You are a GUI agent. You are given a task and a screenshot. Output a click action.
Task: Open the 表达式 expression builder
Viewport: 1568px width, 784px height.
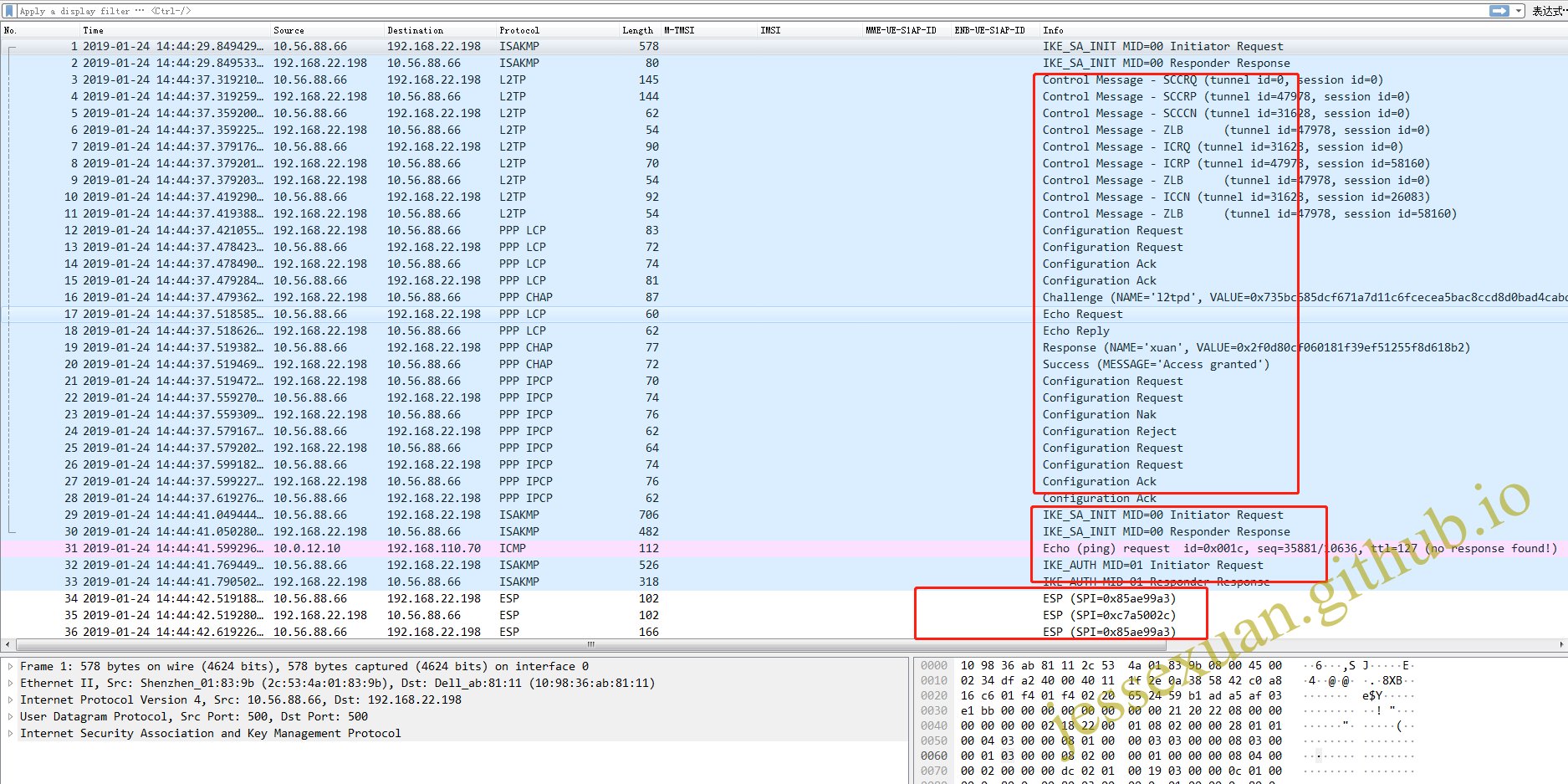(x=1548, y=11)
